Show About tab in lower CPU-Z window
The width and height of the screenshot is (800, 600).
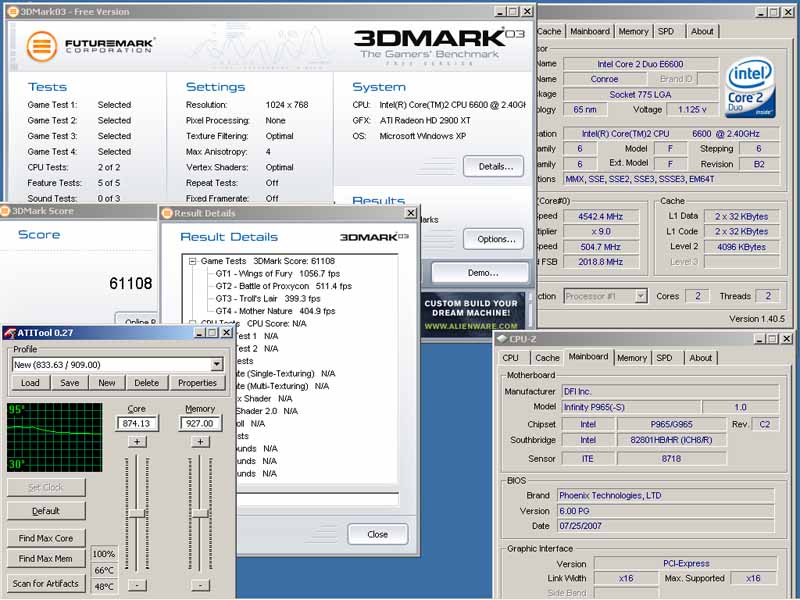point(701,358)
